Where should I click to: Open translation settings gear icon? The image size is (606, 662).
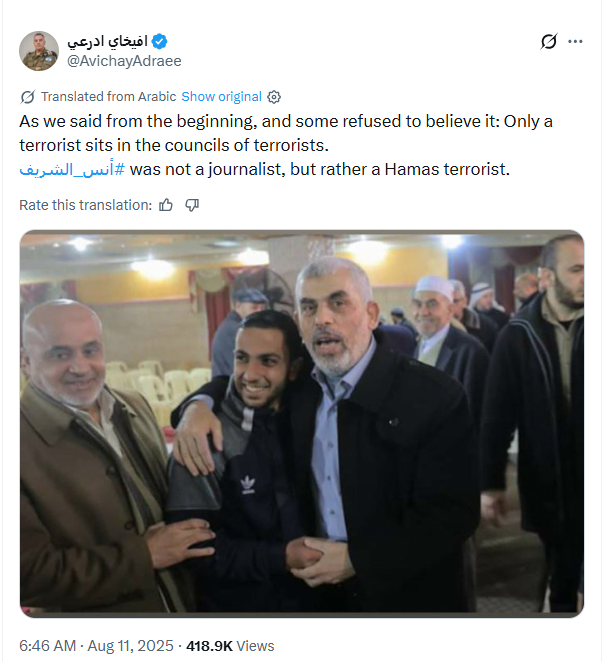click(274, 97)
